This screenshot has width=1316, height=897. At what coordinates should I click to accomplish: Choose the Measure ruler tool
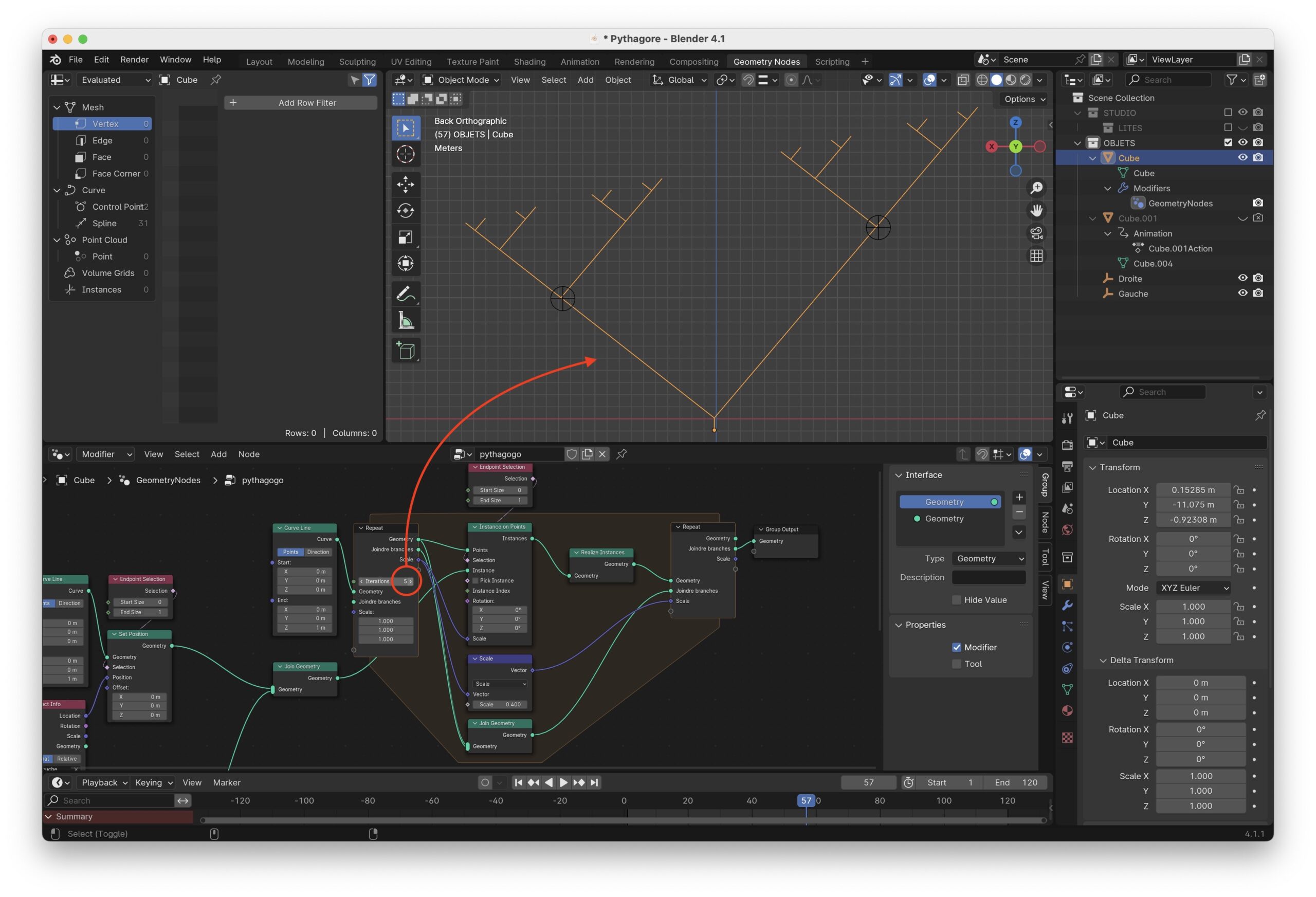click(x=406, y=320)
